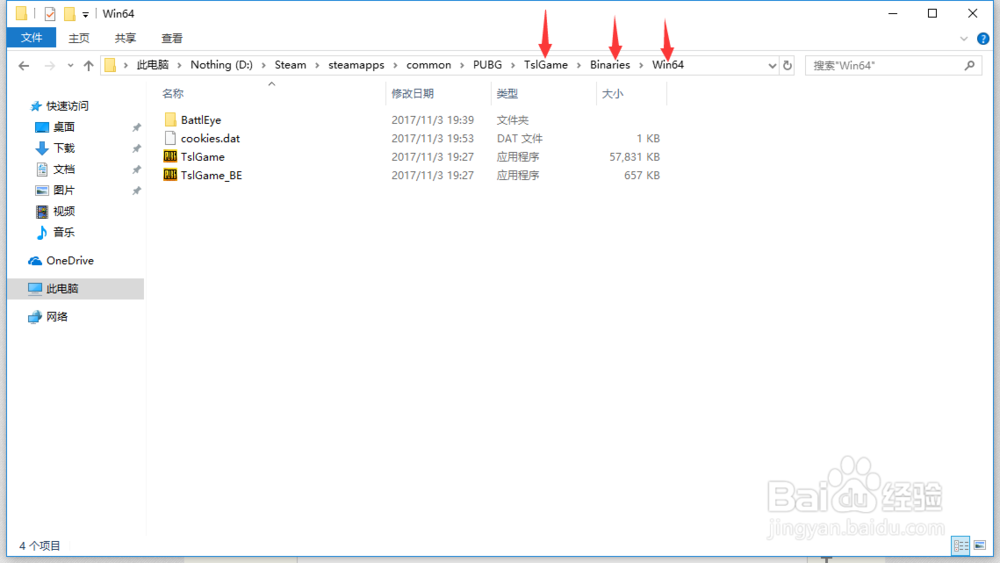
Task: Sort by 修改日期 column header
Action: [x=413, y=94]
